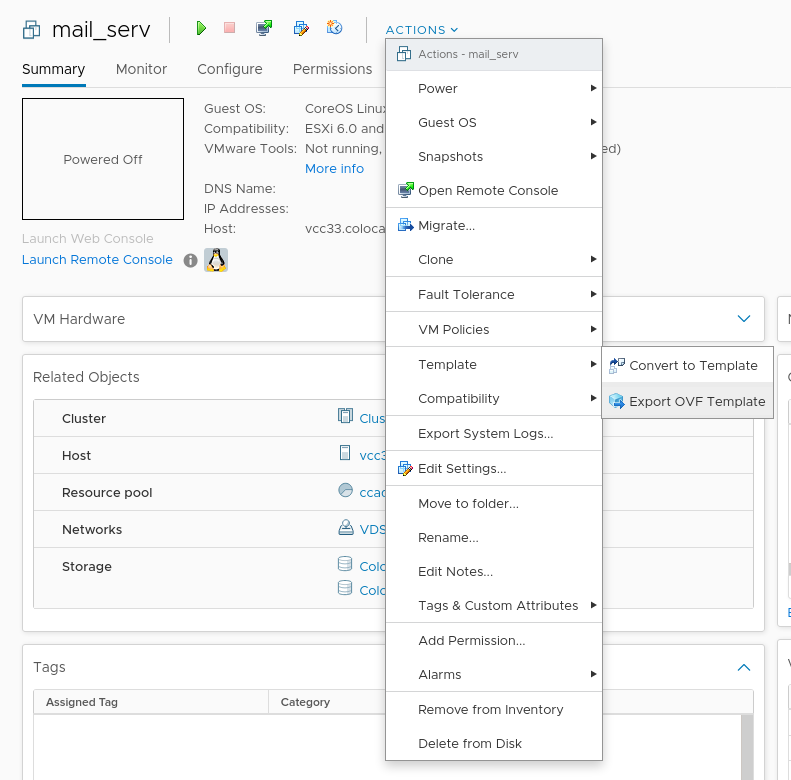The image size is (791, 780).
Task: Click the Edit Settings toolbar icon
Action: [300, 28]
